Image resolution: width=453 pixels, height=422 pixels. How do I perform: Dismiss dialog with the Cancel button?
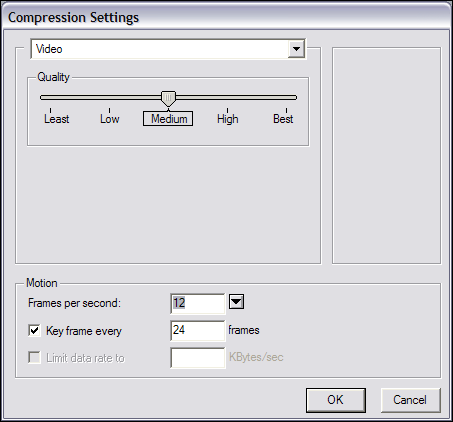click(410, 400)
